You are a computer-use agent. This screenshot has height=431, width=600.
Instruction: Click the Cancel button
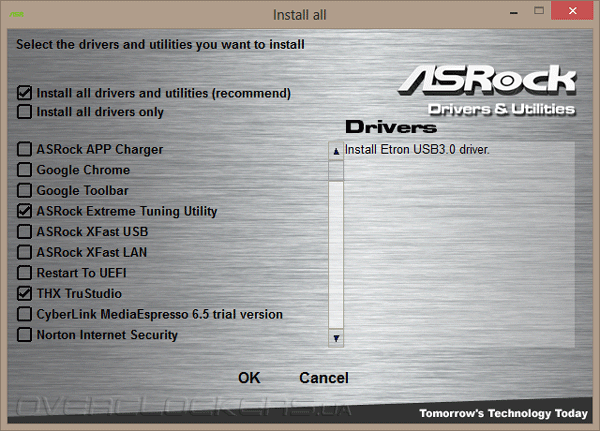(x=324, y=378)
